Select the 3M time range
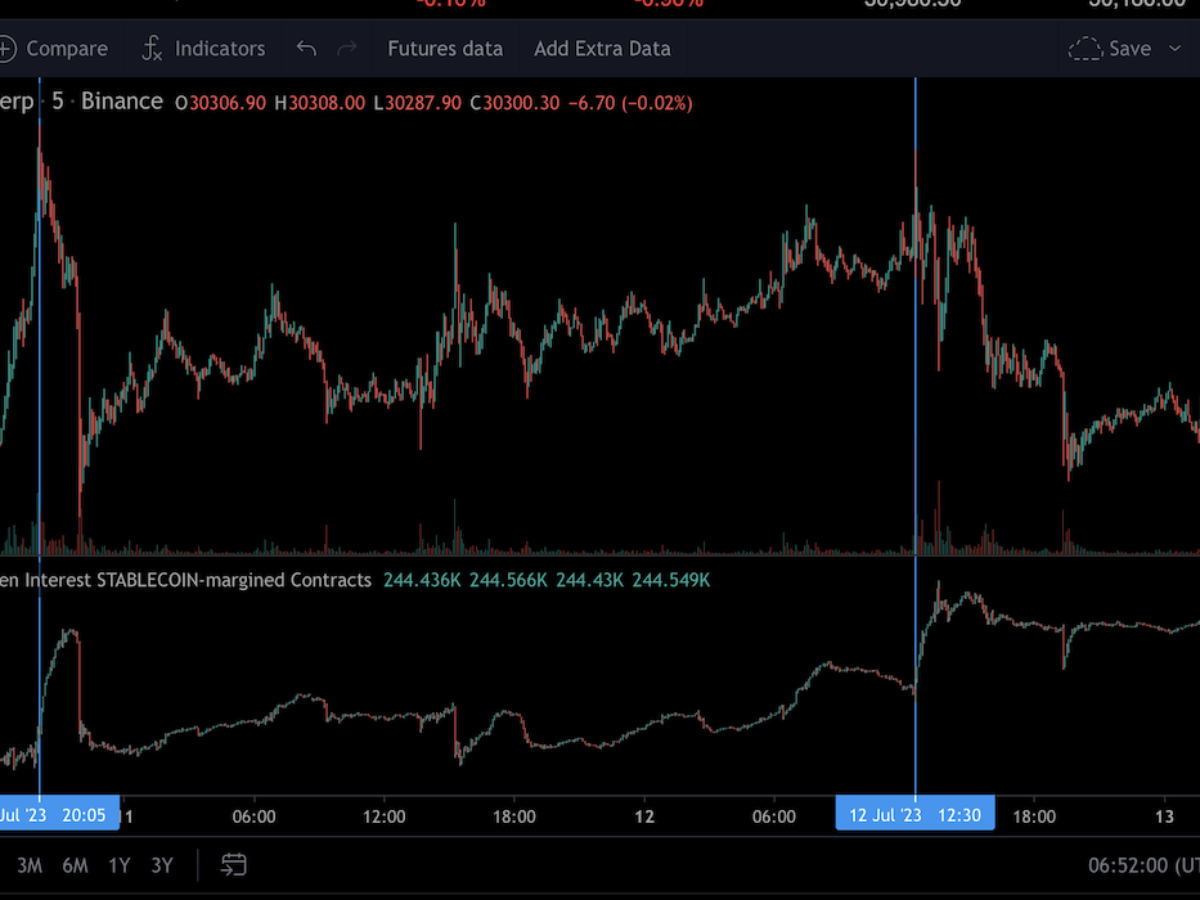The width and height of the screenshot is (1200, 900). point(30,865)
